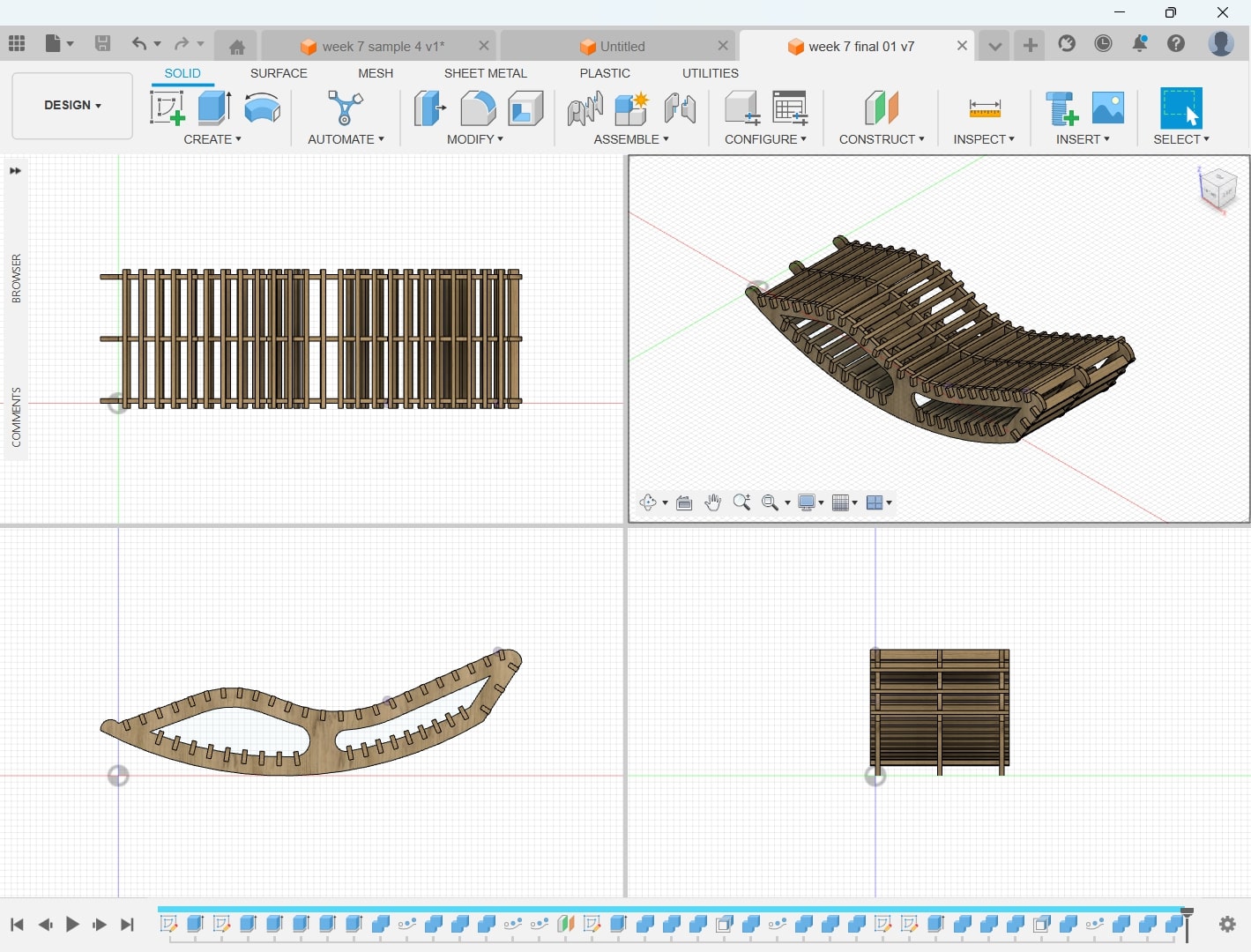Expand the CREATE dropdown menu
Image resolution: width=1251 pixels, height=952 pixels.
tap(212, 139)
